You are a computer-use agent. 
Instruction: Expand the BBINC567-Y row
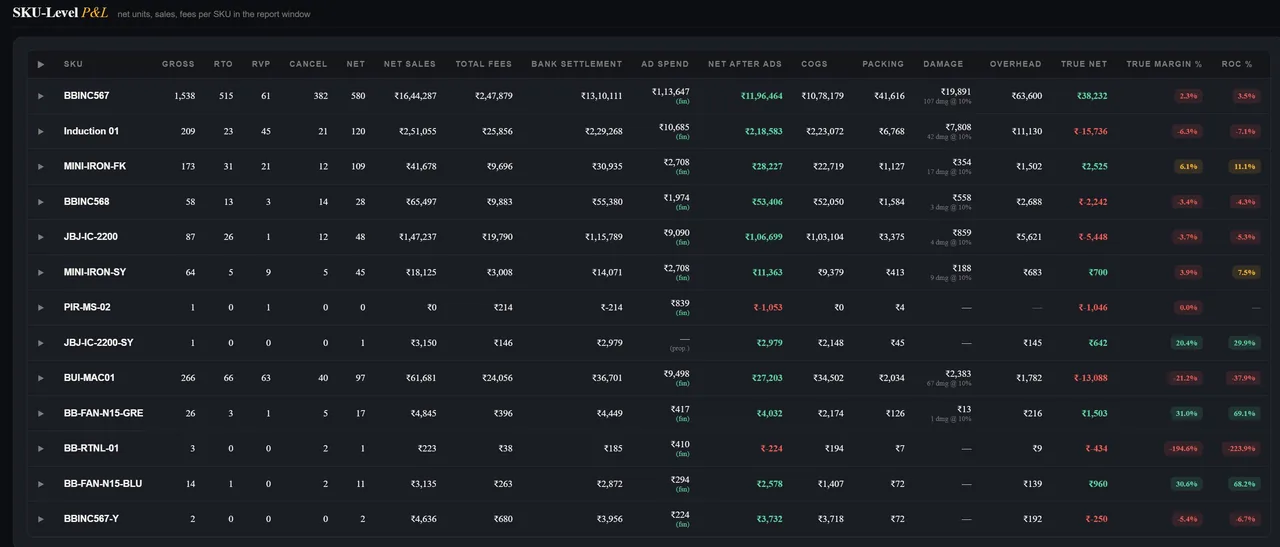coord(41,519)
